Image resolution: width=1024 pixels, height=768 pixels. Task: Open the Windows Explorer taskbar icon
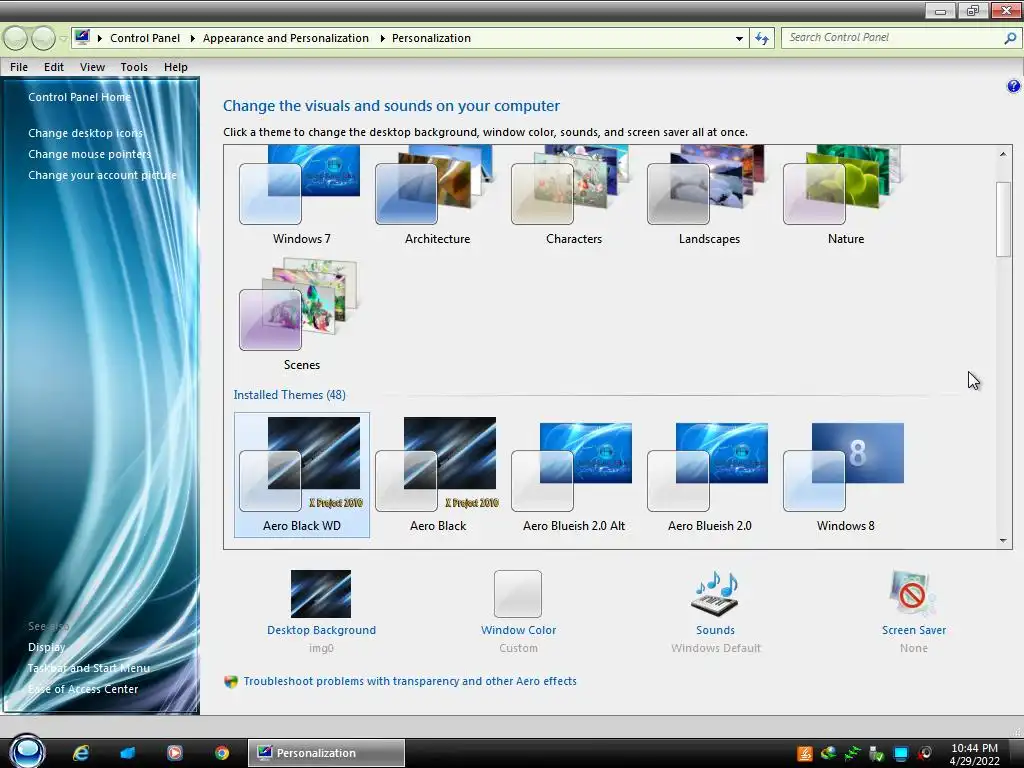click(x=127, y=753)
